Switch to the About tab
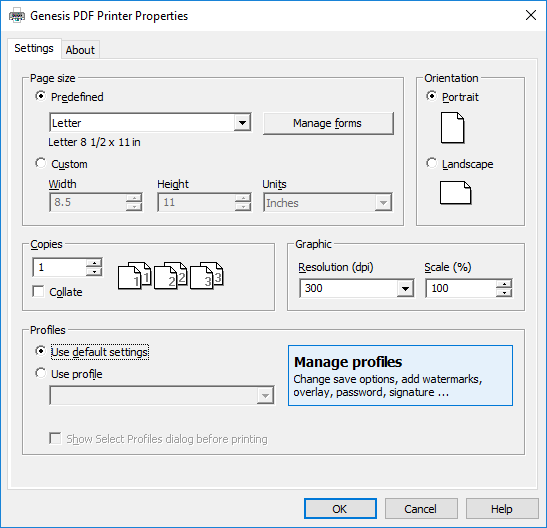547x528 pixels. tap(80, 50)
